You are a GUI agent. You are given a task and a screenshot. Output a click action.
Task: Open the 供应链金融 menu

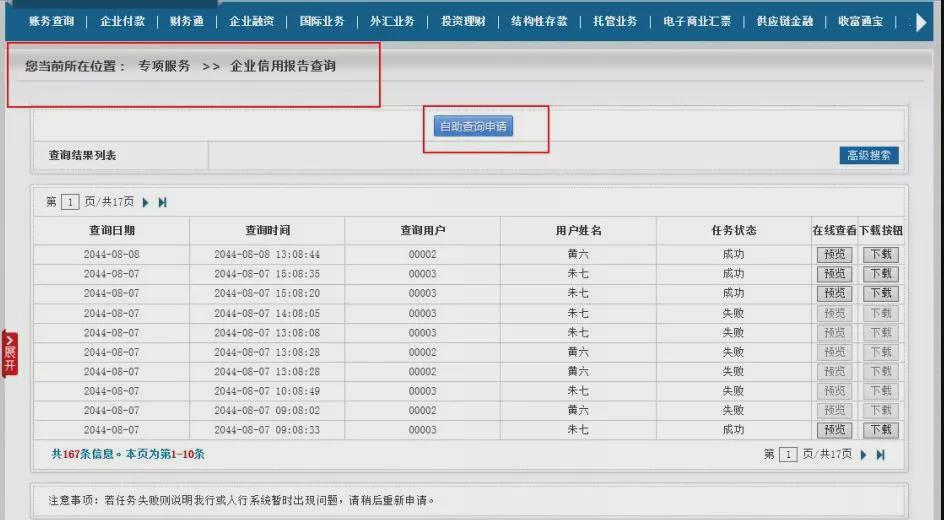pos(784,21)
